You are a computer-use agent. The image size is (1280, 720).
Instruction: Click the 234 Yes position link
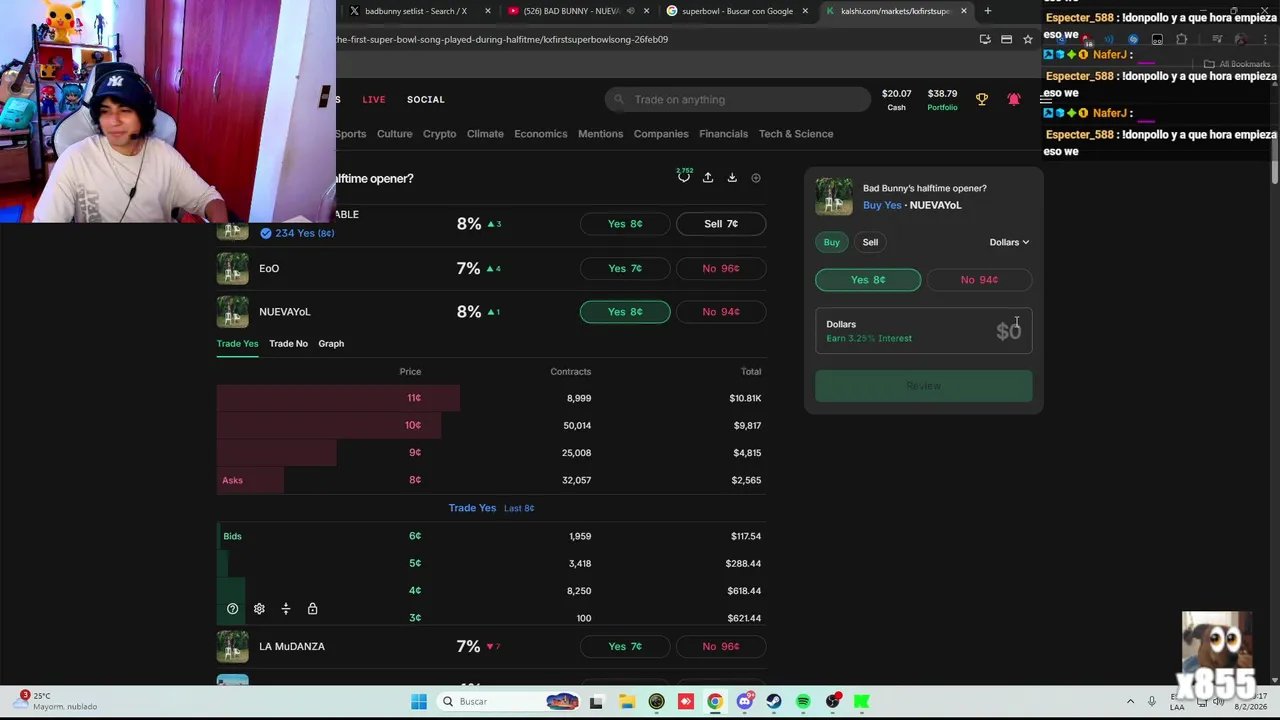coord(297,233)
